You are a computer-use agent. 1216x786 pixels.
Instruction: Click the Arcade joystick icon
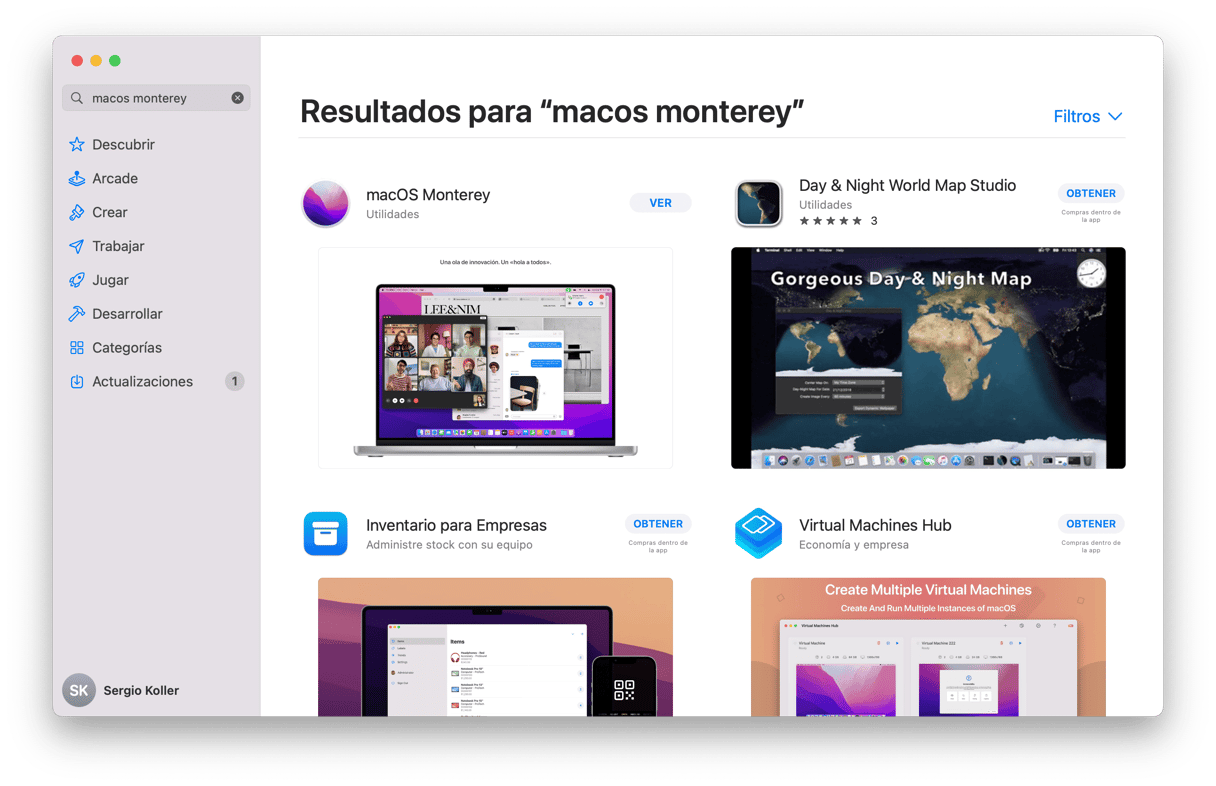77,179
